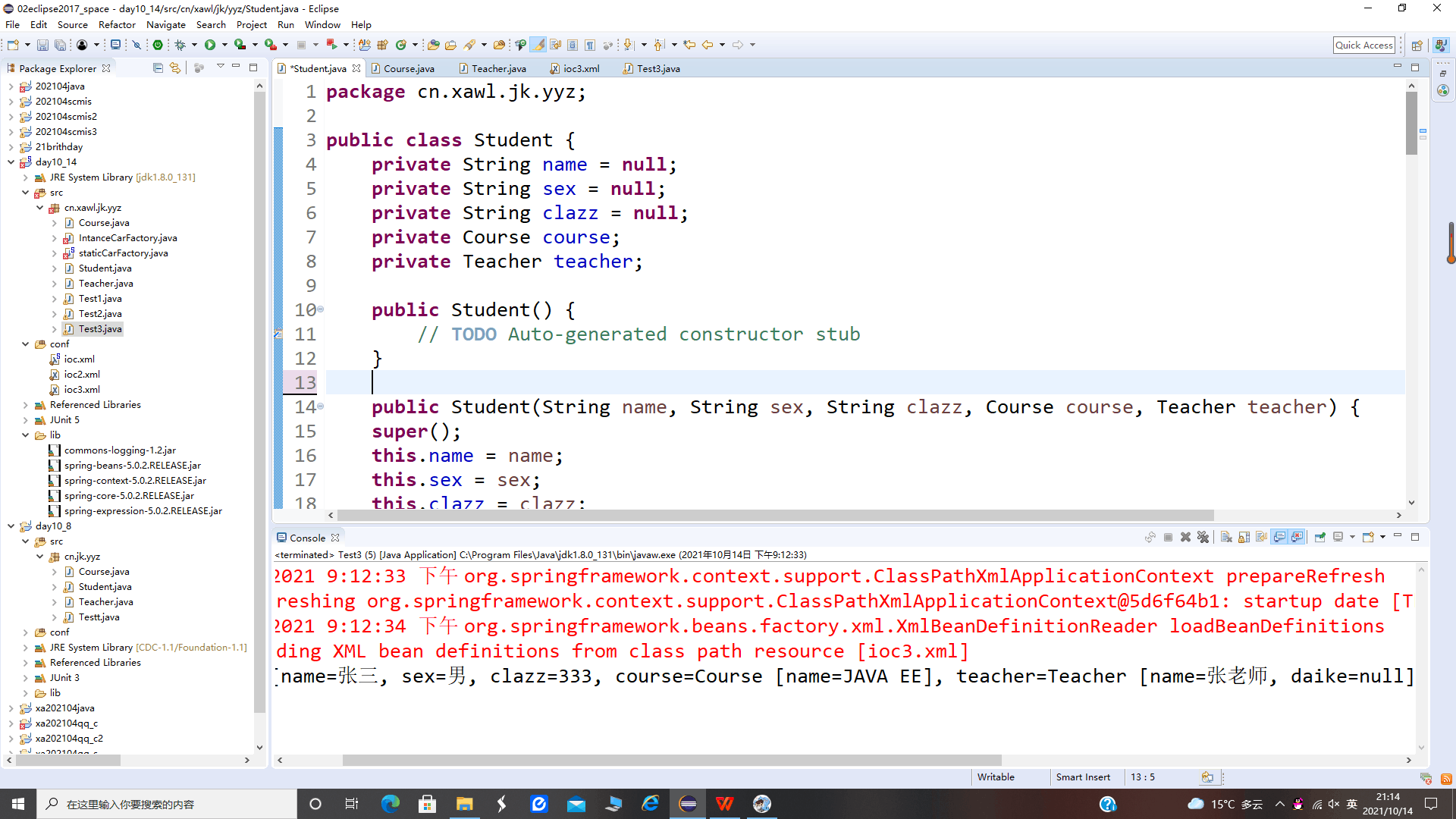This screenshot has height=819, width=1456.
Task: Toggle Link with Editor in Package Explorer
Action: 175,68
